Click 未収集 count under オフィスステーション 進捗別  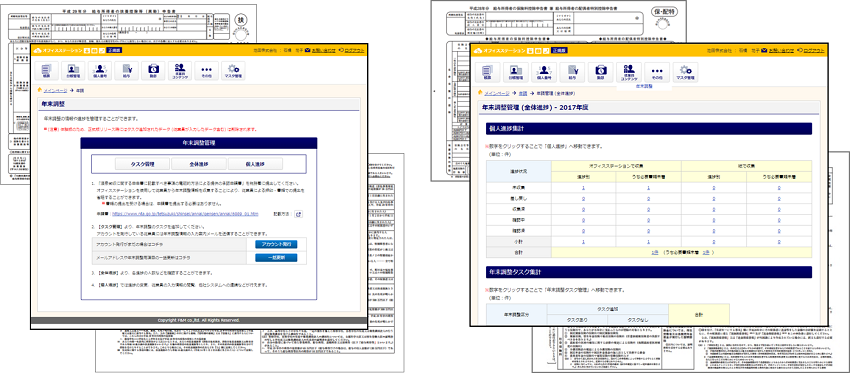coord(583,188)
